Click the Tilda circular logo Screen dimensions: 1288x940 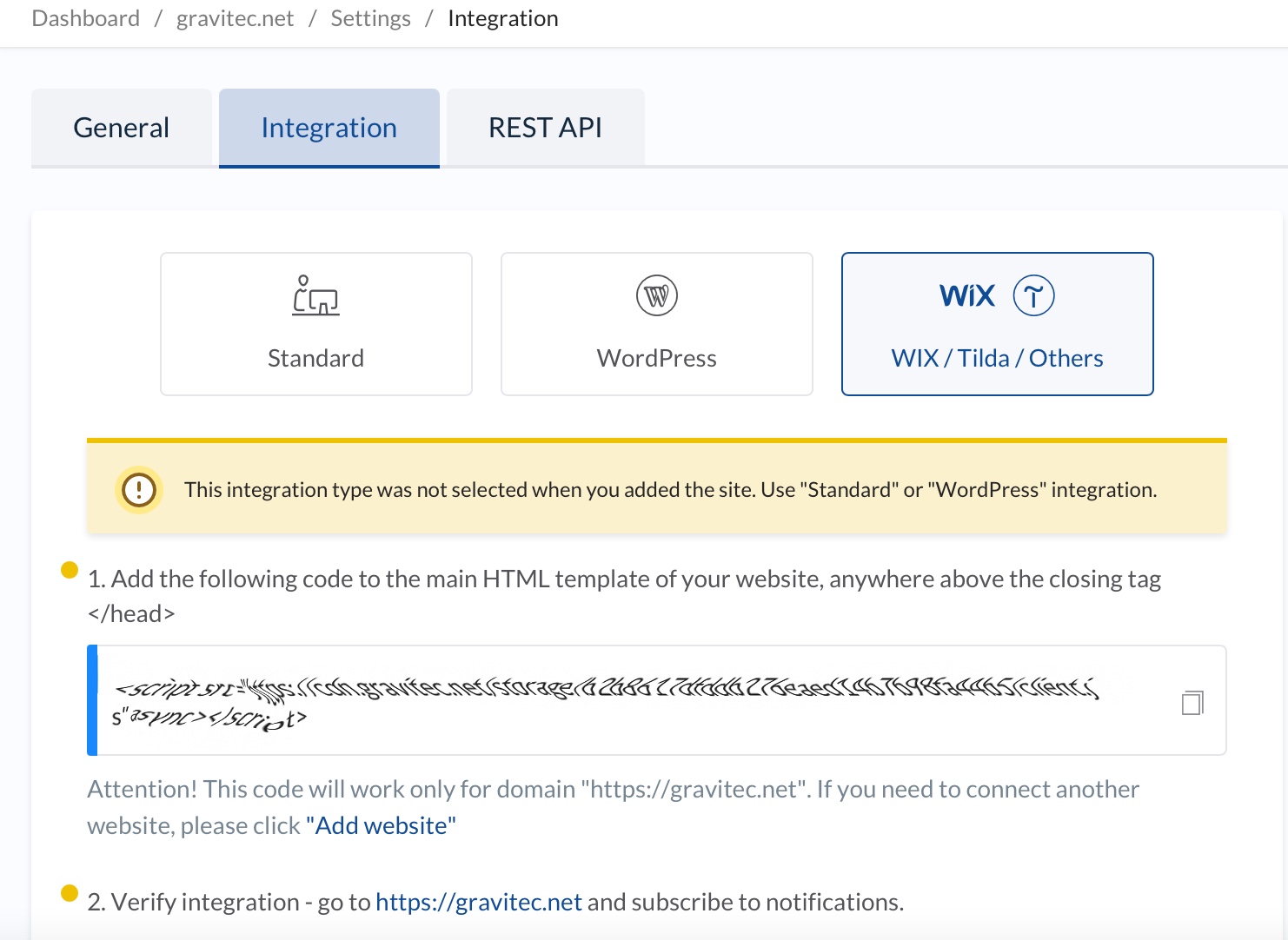coord(1033,295)
